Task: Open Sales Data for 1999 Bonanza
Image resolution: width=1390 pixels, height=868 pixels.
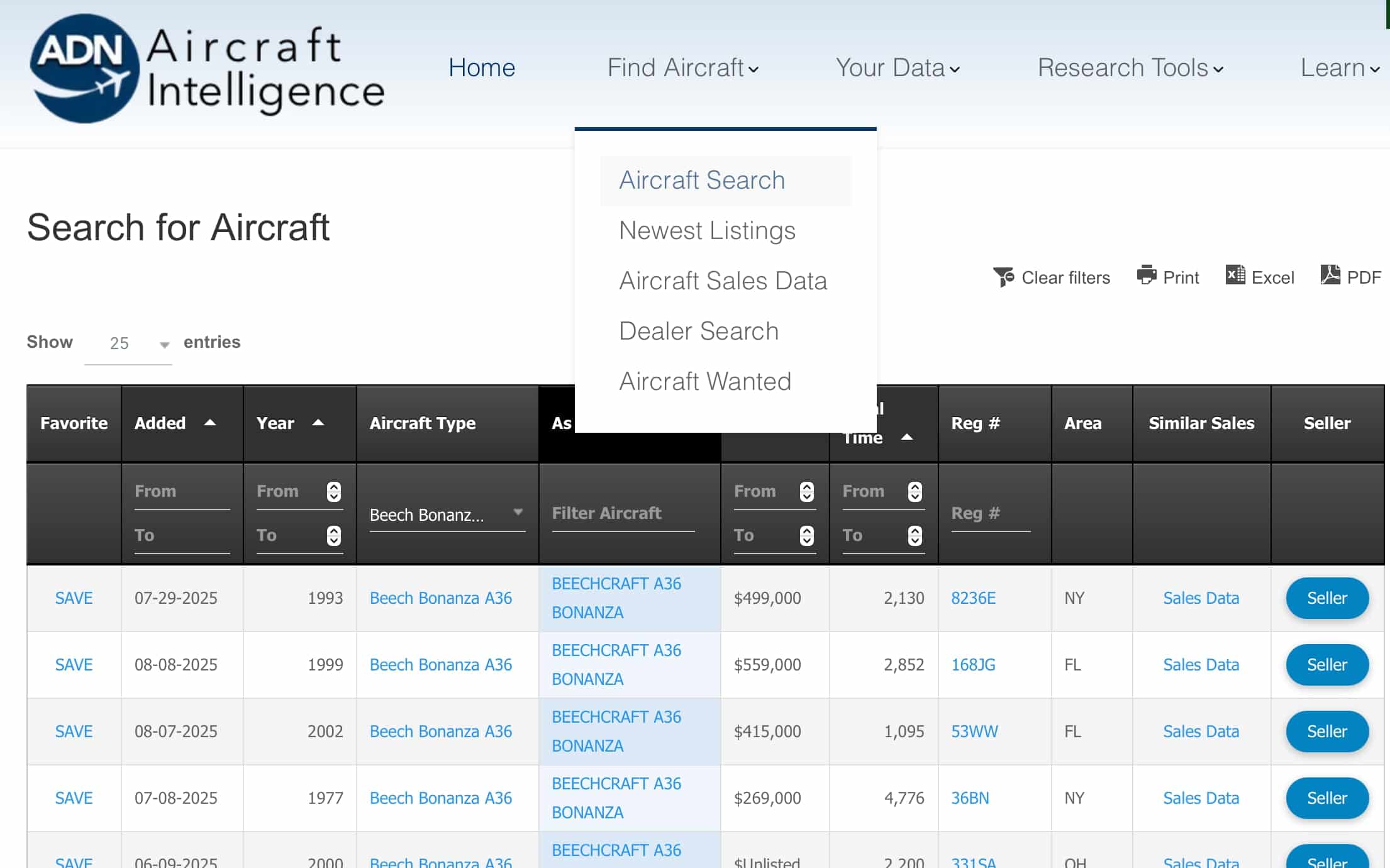Action: click(x=1201, y=665)
